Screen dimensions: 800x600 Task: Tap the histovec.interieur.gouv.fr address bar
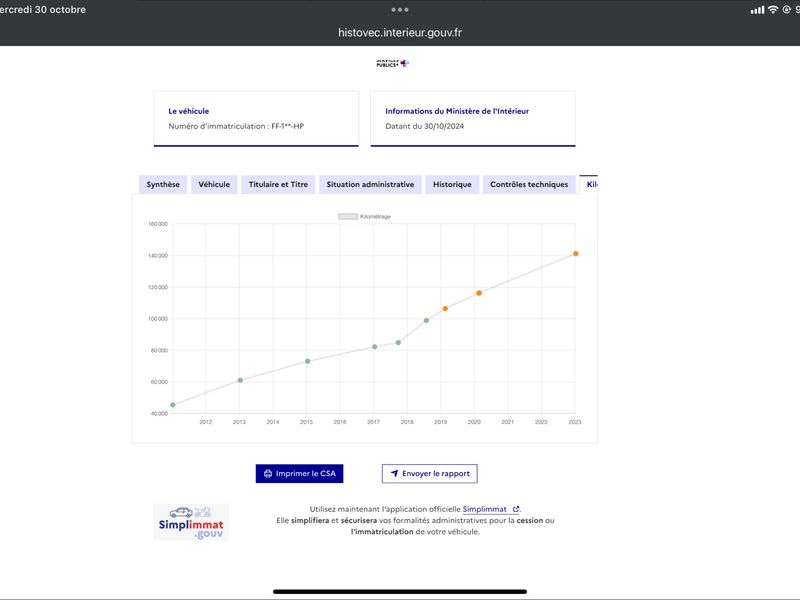click(400, 33)
